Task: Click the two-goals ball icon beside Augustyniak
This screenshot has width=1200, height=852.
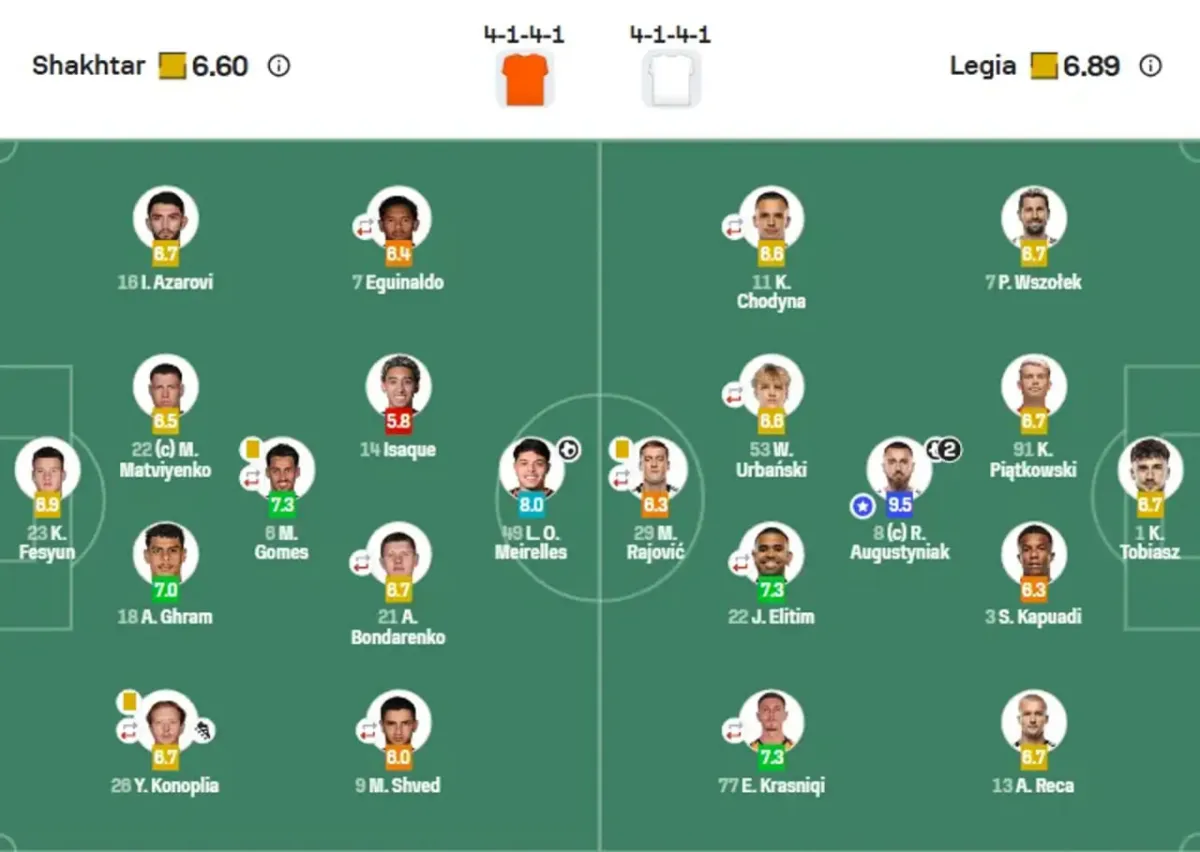Action: pos(943,450)
